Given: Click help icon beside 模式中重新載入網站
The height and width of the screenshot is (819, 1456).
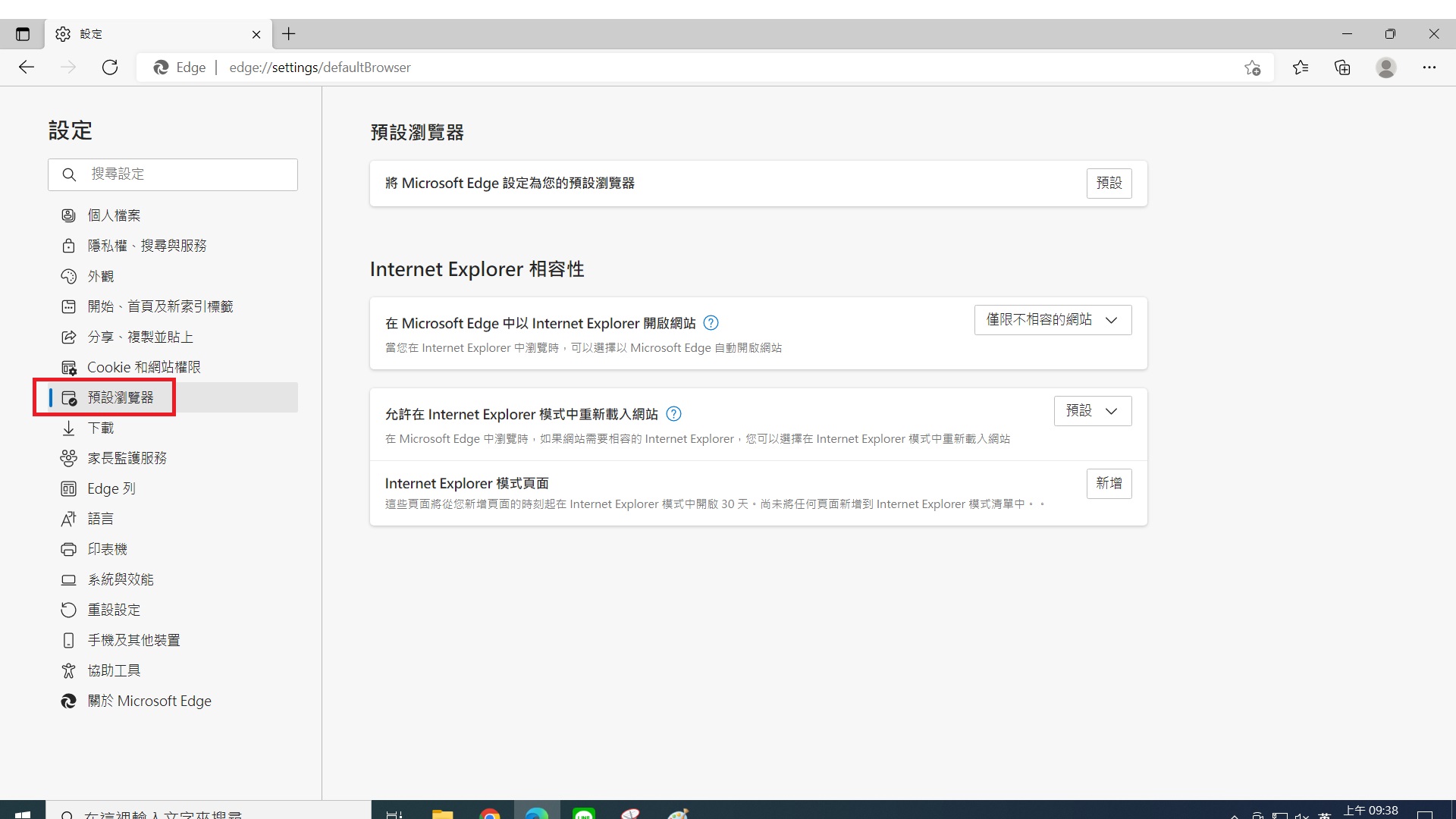Looking at the screenshot, I should 673,414.
